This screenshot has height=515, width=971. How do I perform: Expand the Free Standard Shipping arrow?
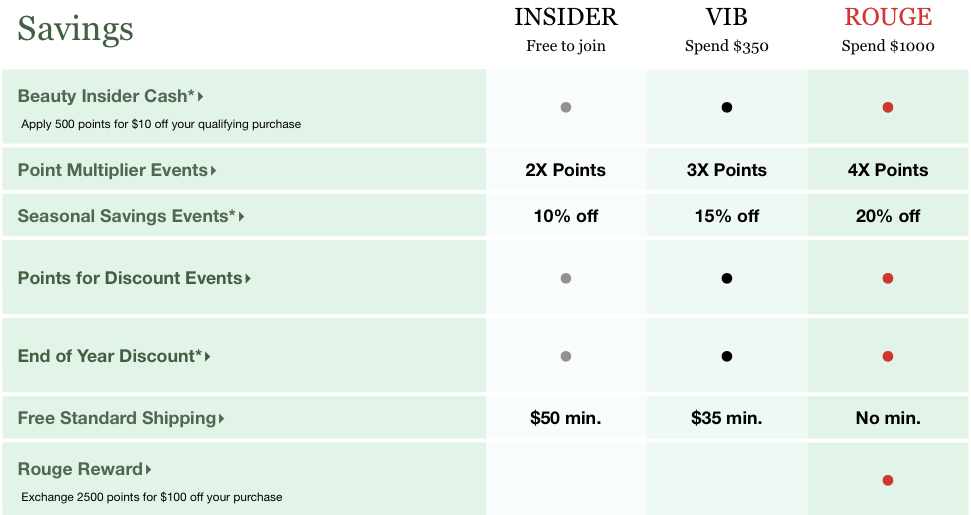pos(221,419)
